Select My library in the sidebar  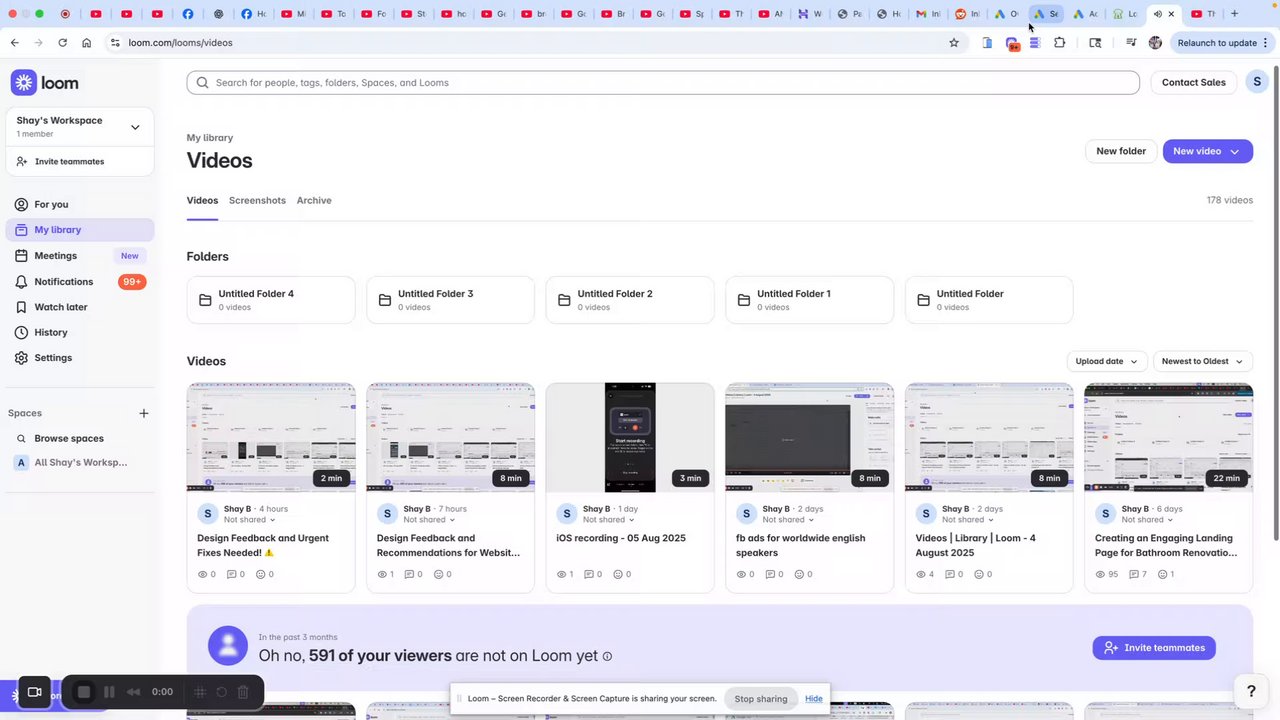80,230
